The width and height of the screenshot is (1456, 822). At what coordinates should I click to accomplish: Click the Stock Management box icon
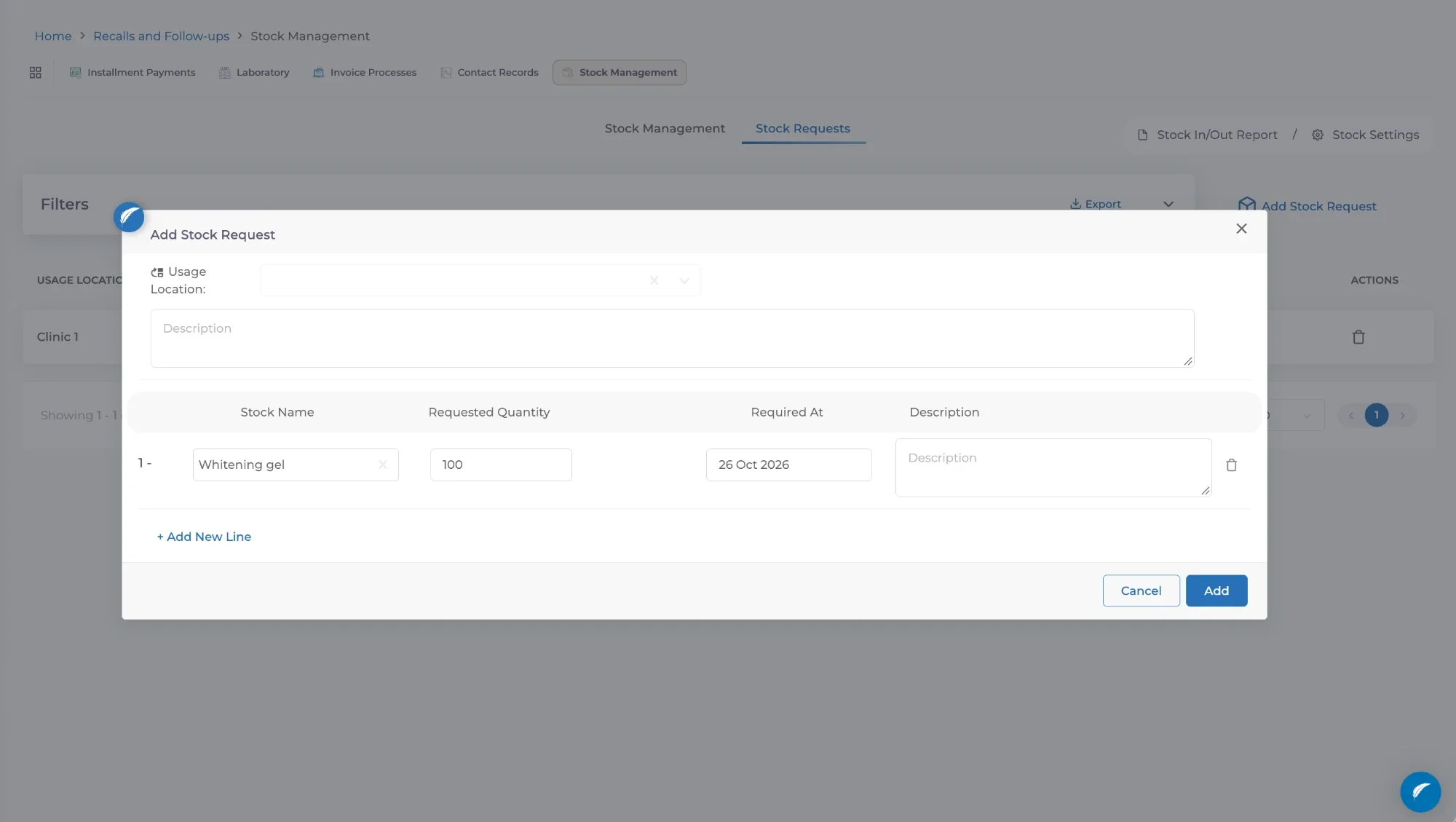(568, 73)
